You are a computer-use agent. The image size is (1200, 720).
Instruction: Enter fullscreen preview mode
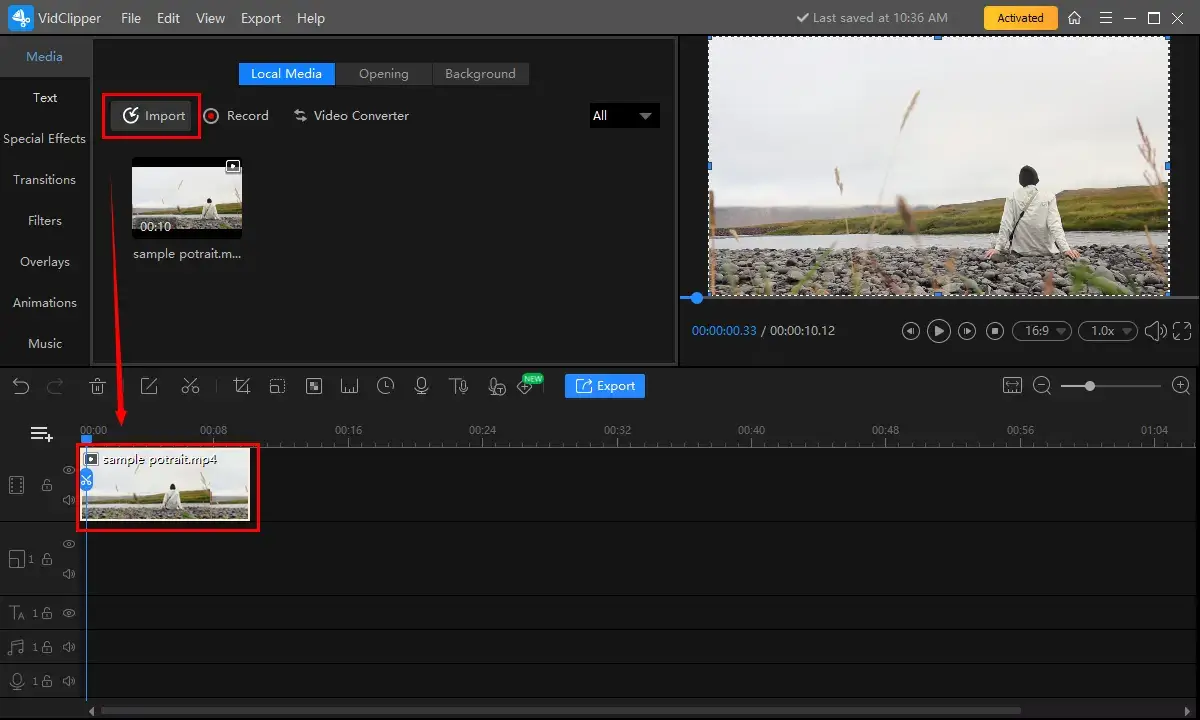click(x=1182, y=331)
